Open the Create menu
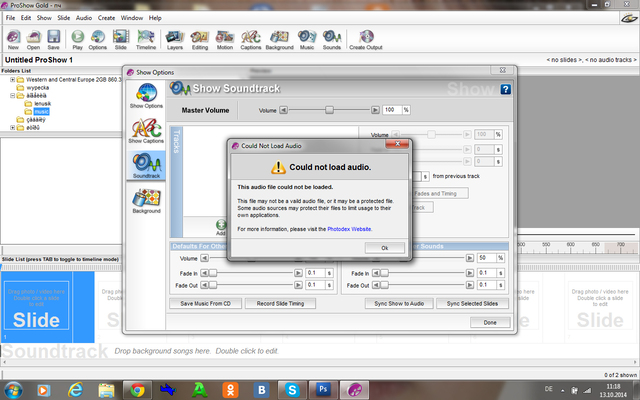The width and height of the screenshot is (640, 400). click(106, 18)
